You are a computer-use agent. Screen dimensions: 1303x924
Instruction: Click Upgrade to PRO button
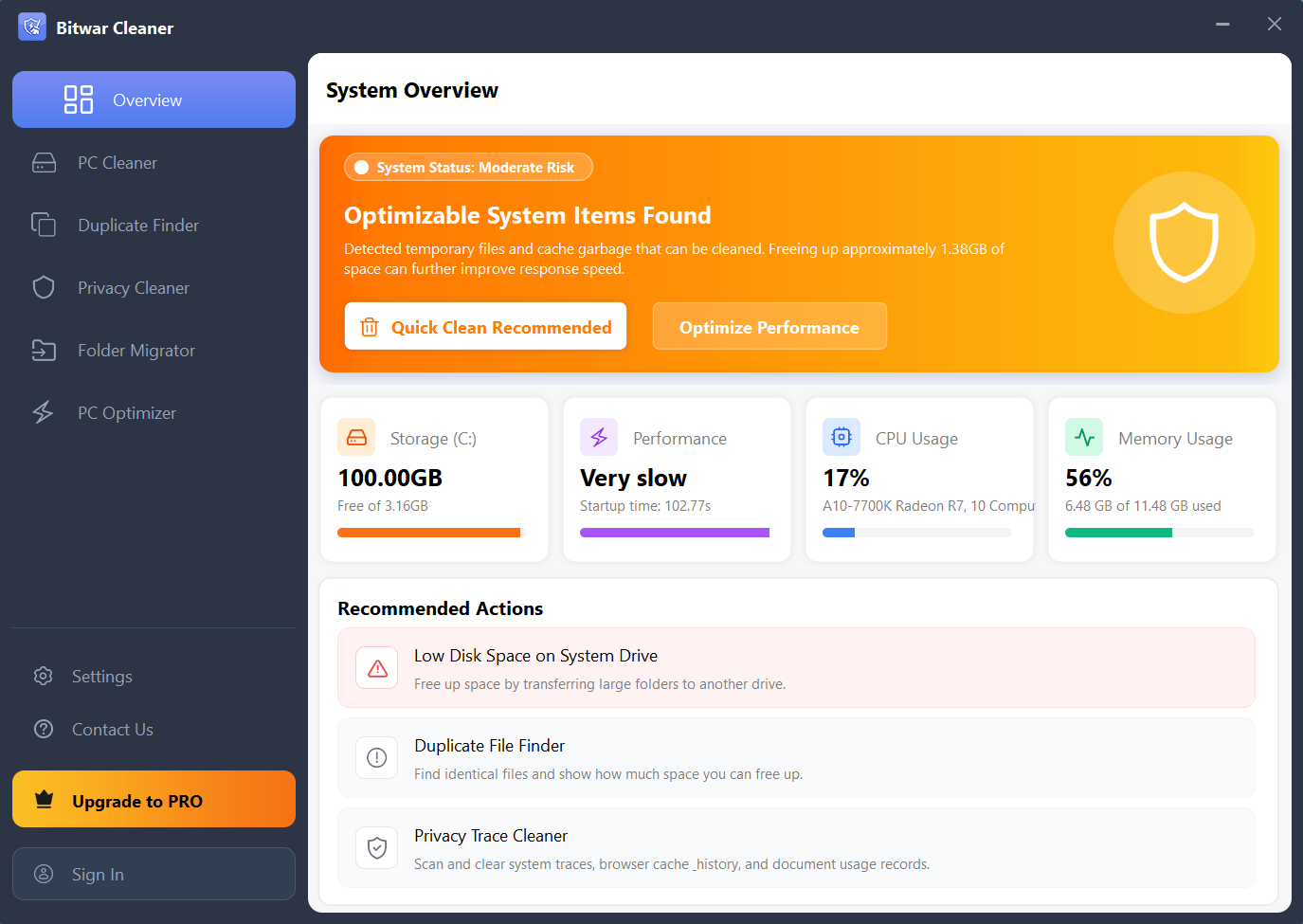pyautogui.click(x=154, y=799)
